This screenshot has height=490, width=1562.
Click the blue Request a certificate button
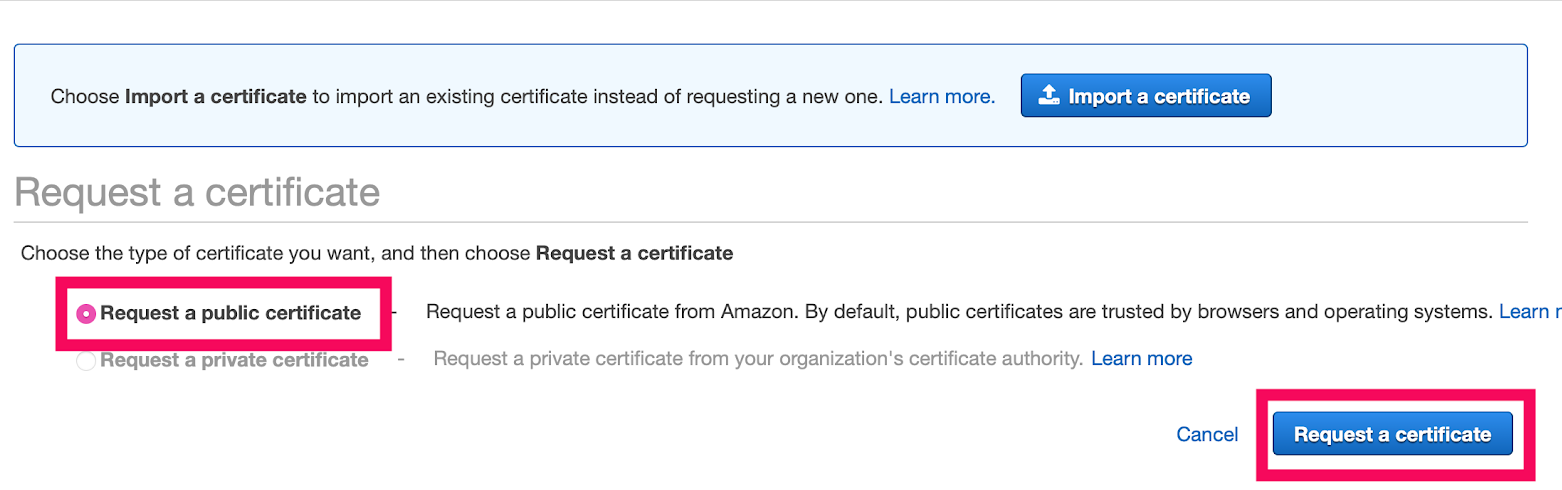coord(1392,434)
